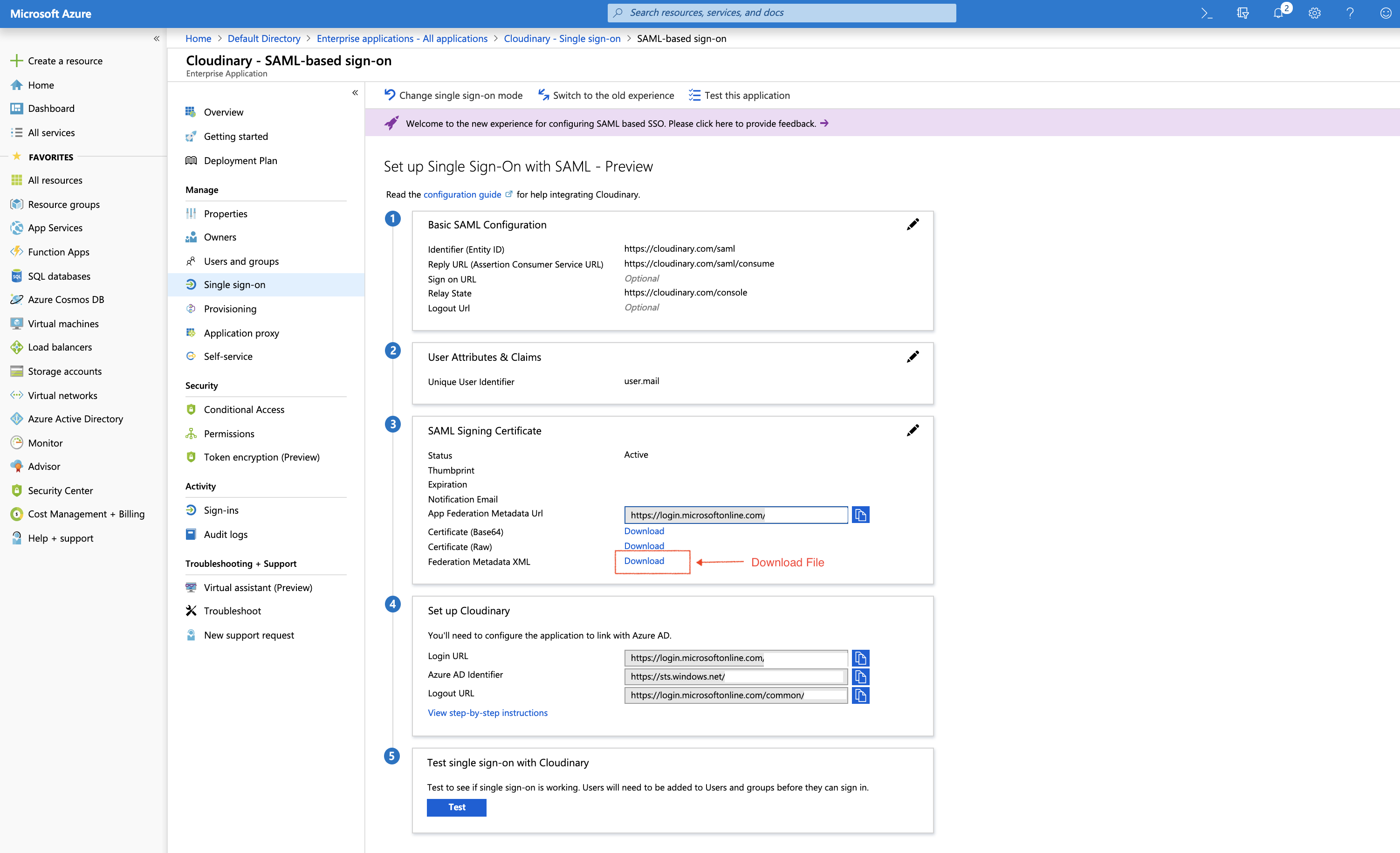Open View step-by-step instructions link
1400x853 pixels.
coord(487,713)
